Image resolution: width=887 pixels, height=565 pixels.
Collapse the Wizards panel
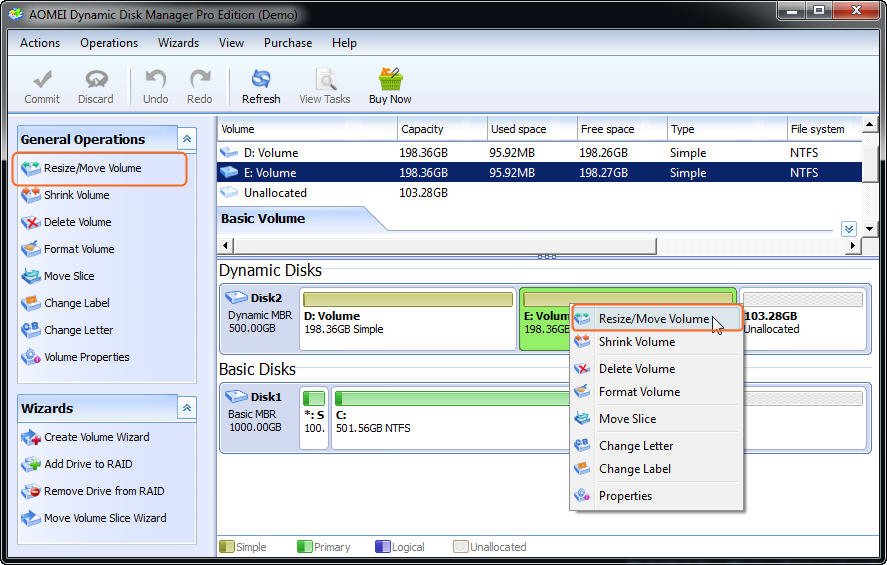187,408
